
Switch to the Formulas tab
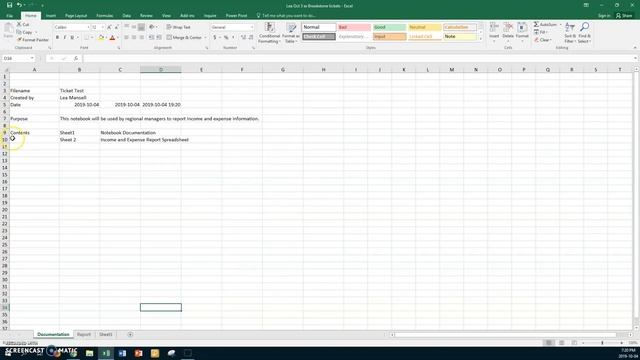[104, 16]
